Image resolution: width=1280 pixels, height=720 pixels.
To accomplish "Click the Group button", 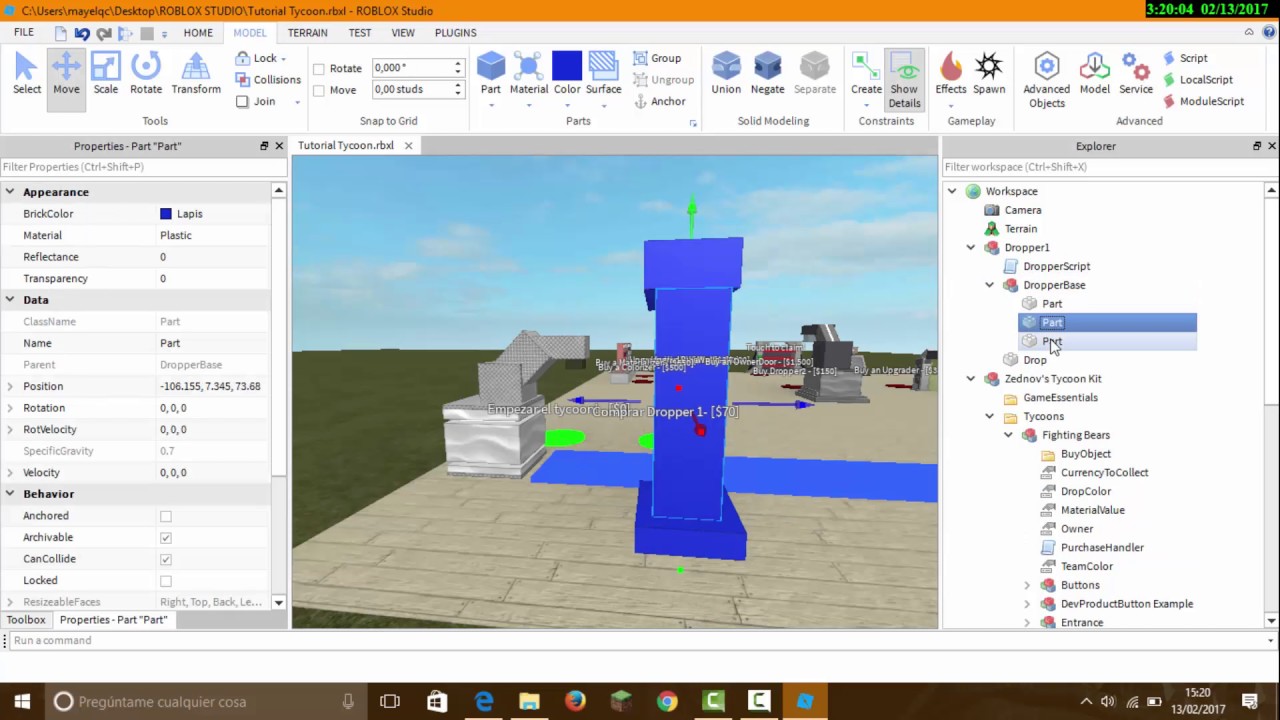I will (656, 58).
